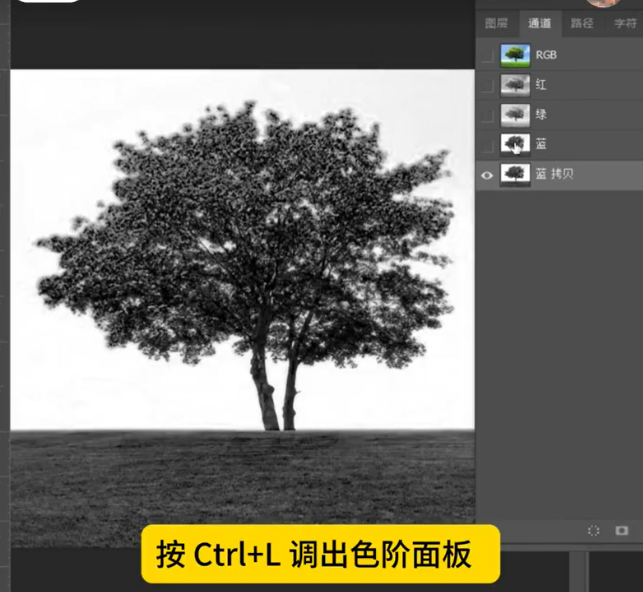Screen dimensions: 643x592
Task: Choose the 蓝 channel thumbnail
Action: pyautogui.click(x=515, y=145)
